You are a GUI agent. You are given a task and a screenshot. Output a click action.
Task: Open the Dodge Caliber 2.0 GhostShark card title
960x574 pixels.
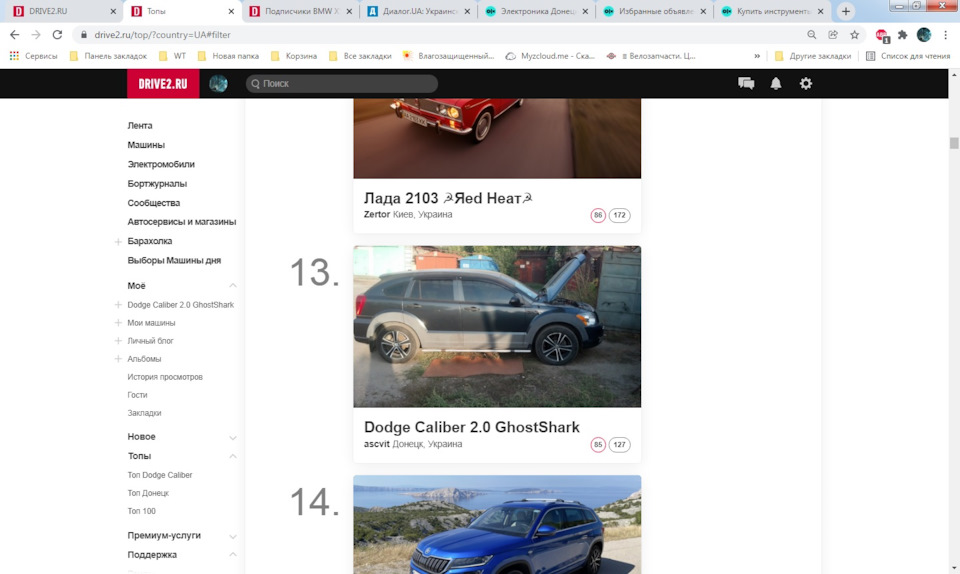point(471,427)
